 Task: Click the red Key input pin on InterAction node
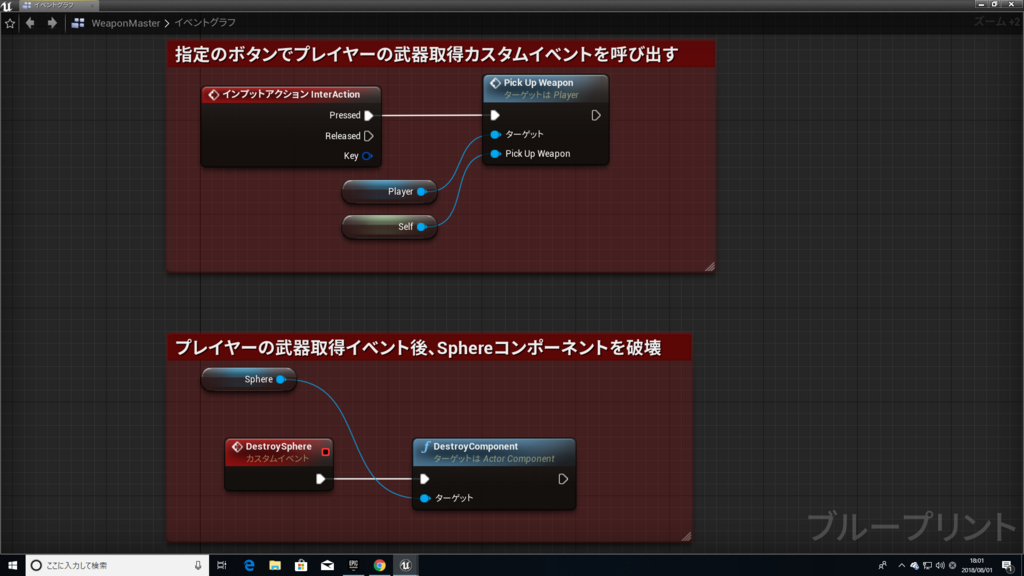click(x=368, y=155)
